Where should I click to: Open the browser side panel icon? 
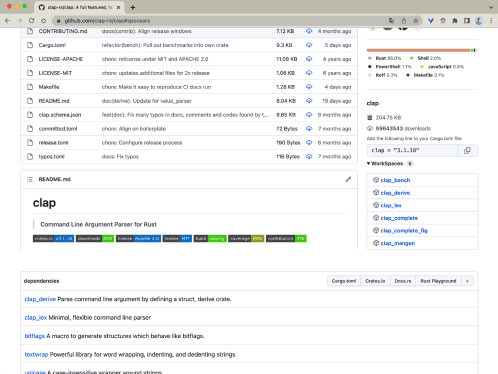click(467, 21)
